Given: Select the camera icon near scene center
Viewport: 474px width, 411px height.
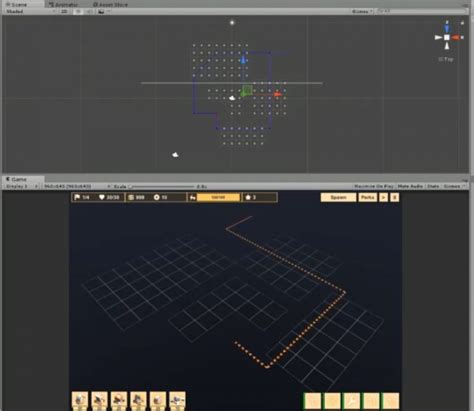Looking at the screenshot, I should point(232,98).
